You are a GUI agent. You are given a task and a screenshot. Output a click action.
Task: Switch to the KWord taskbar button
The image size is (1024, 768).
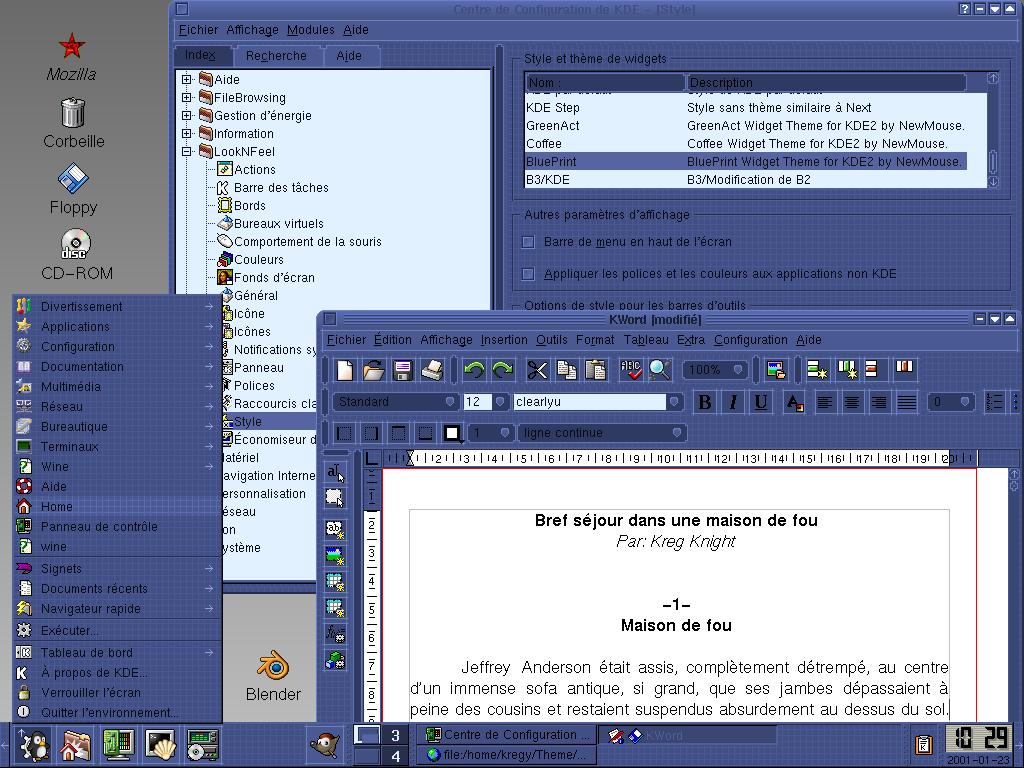687,735
